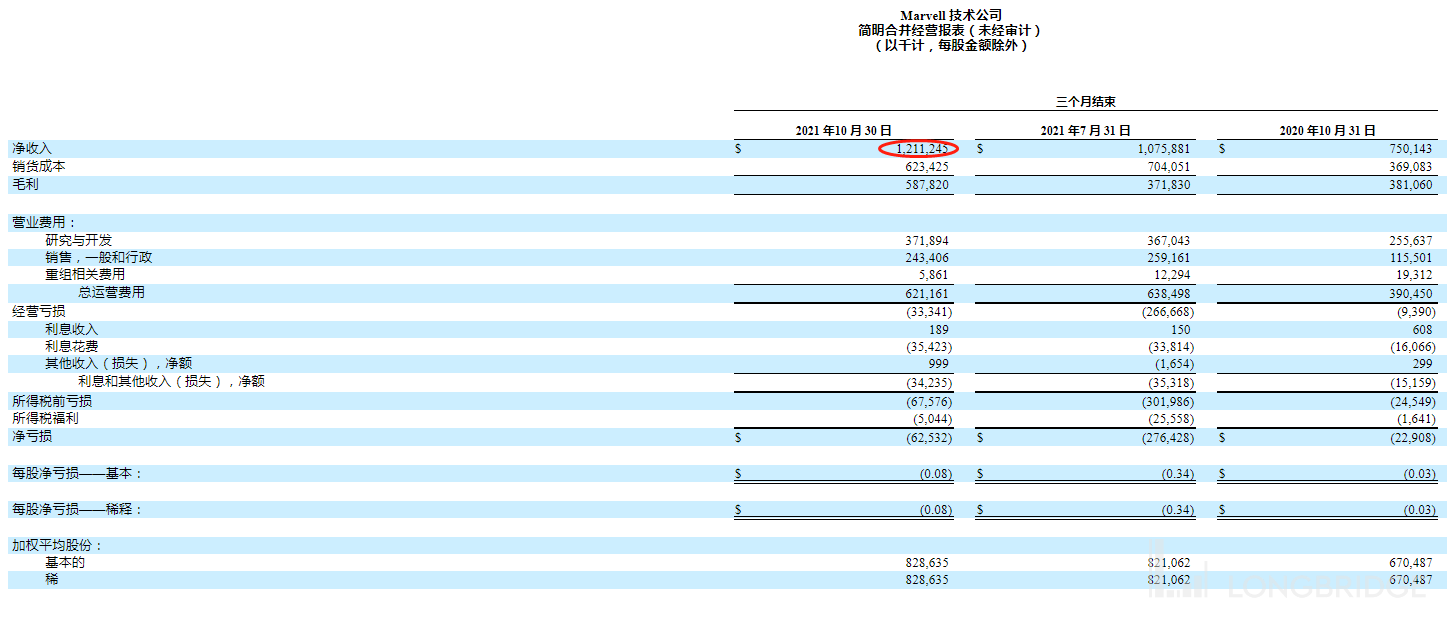Click the interest income value 189
The image size is (1447, 618).
939,329
